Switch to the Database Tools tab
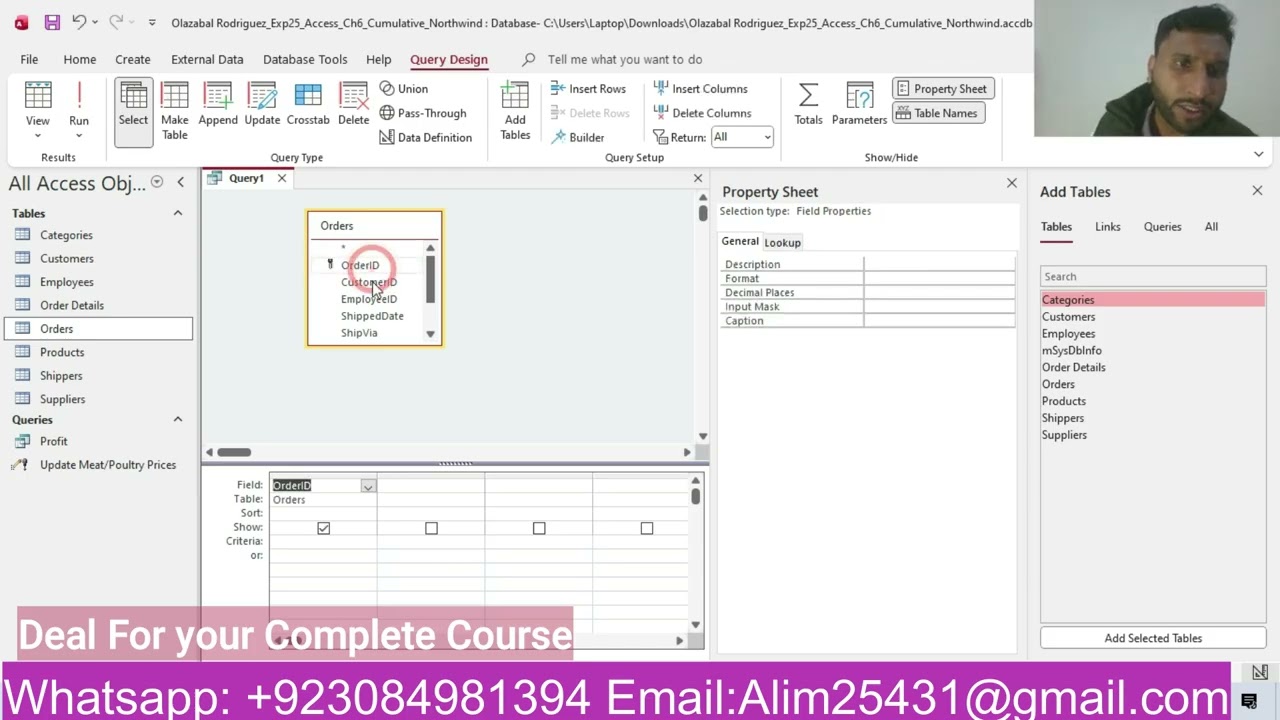 (x=305, y=59)
